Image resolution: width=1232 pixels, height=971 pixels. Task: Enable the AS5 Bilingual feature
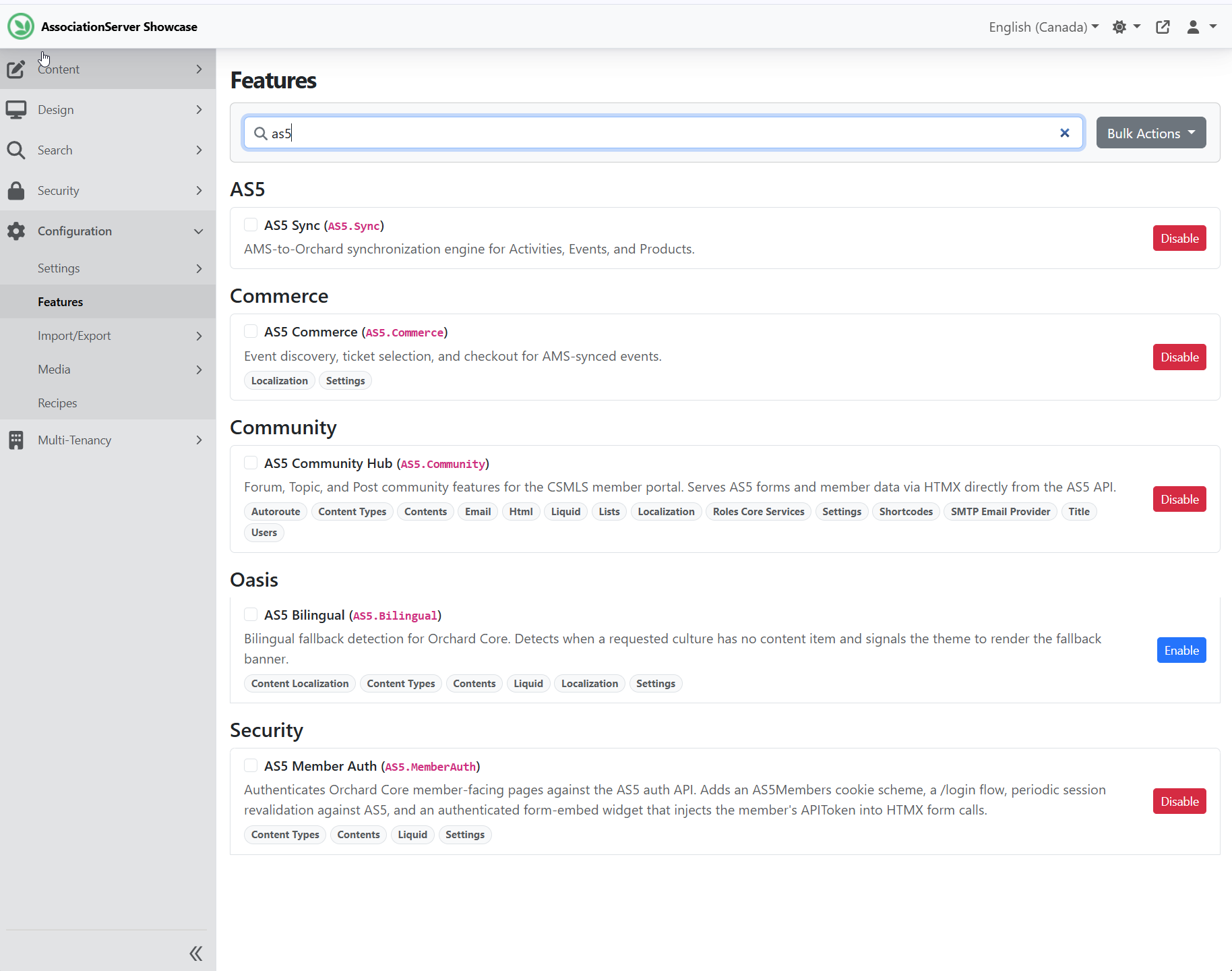(x=1180, y=650)
